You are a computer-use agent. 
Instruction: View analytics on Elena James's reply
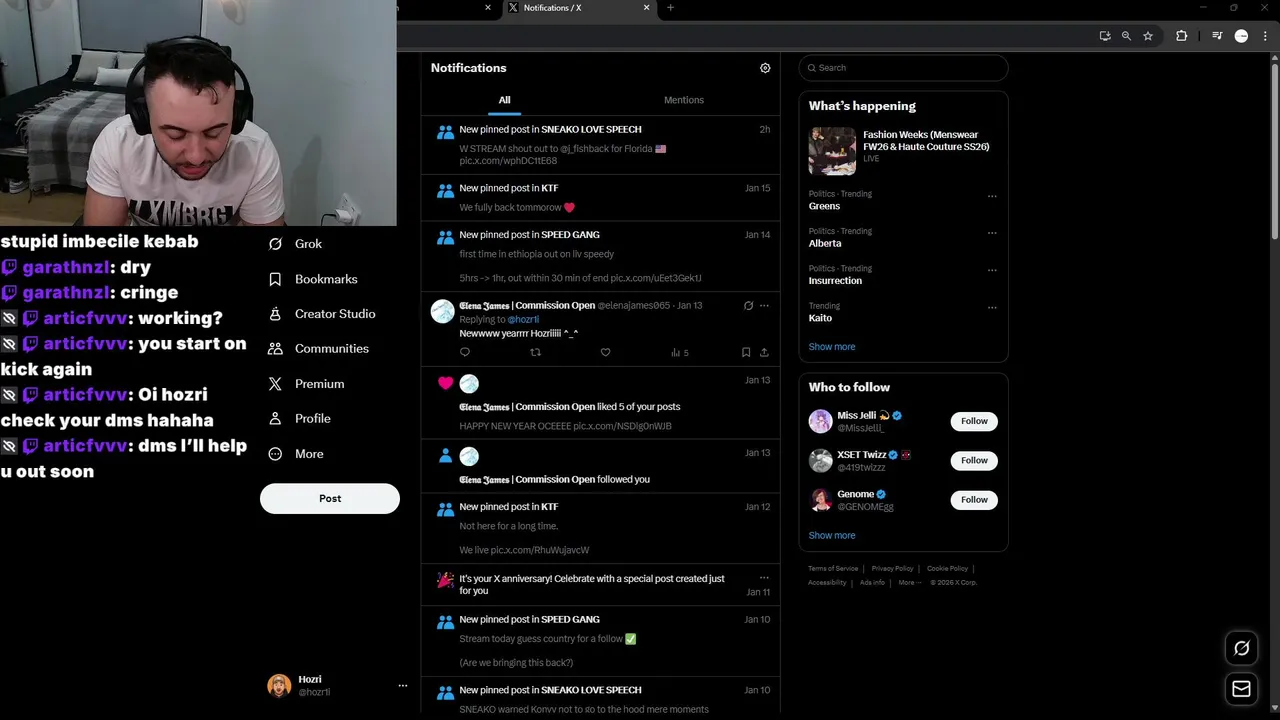680,352
